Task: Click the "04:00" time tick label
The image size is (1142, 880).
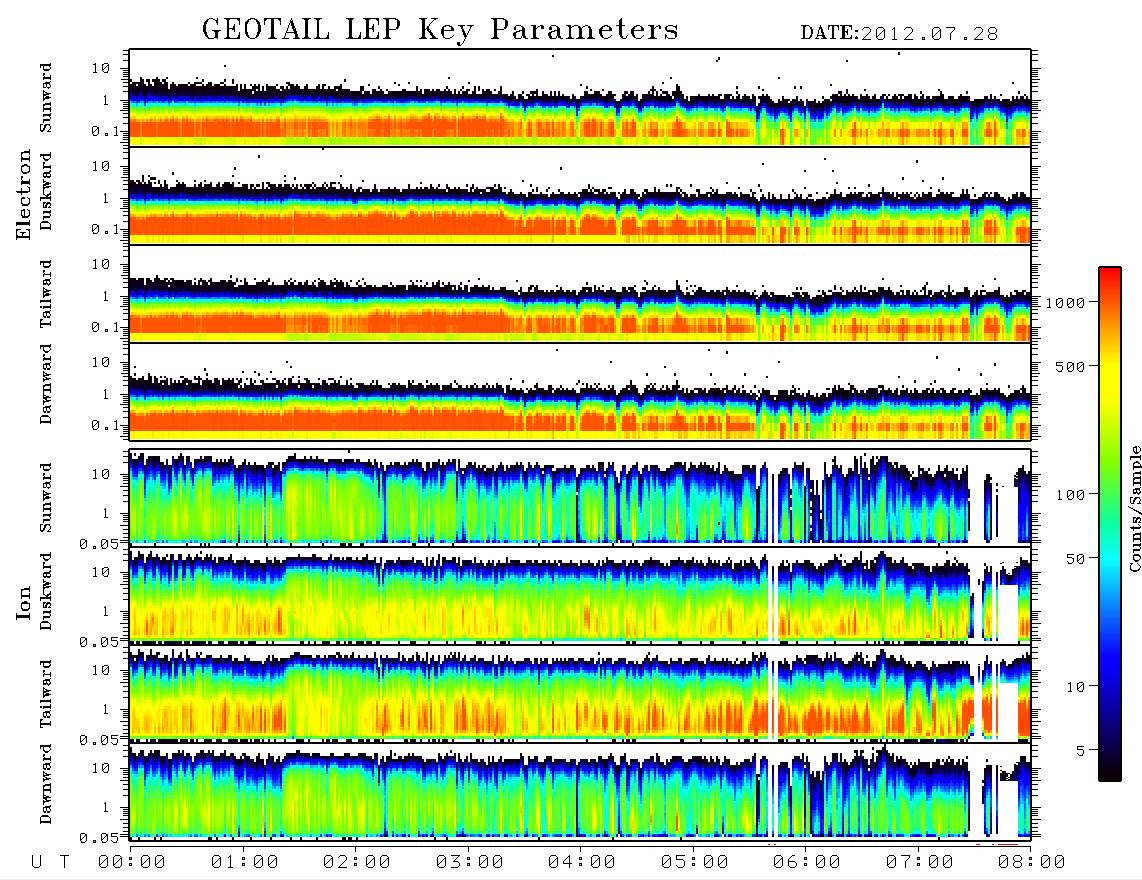Action: click(582, 862)
